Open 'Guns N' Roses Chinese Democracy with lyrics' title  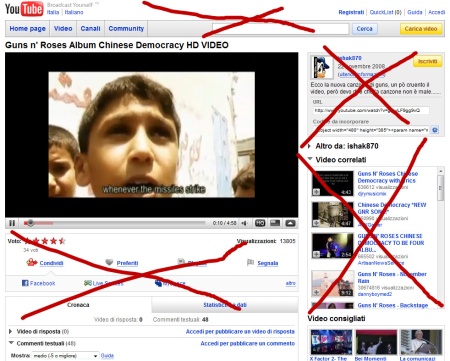coord(388,177)
